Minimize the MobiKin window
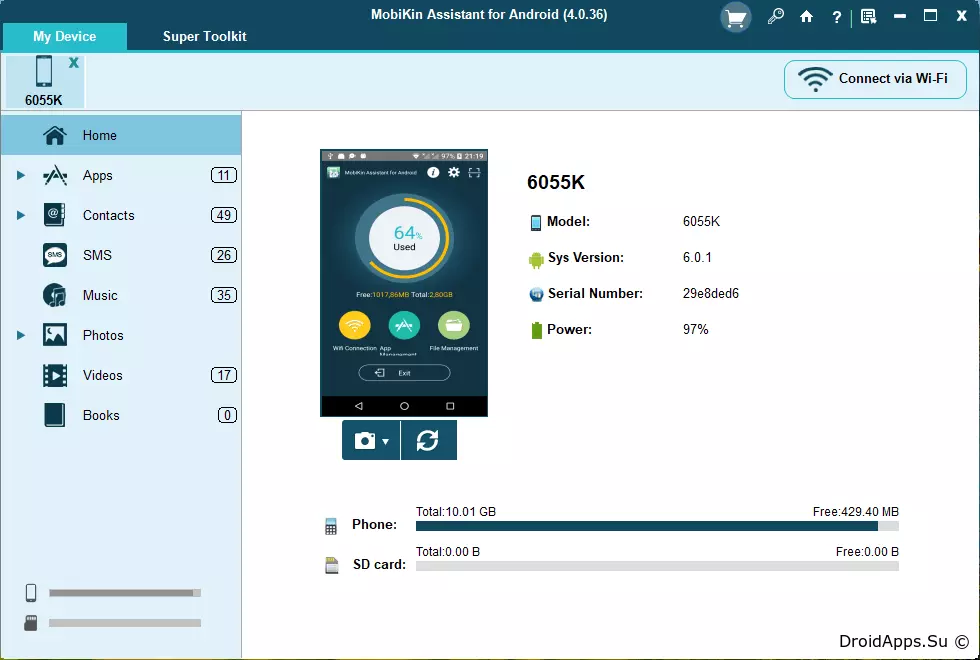The image size is (980, 660). [x=900, y=16]
